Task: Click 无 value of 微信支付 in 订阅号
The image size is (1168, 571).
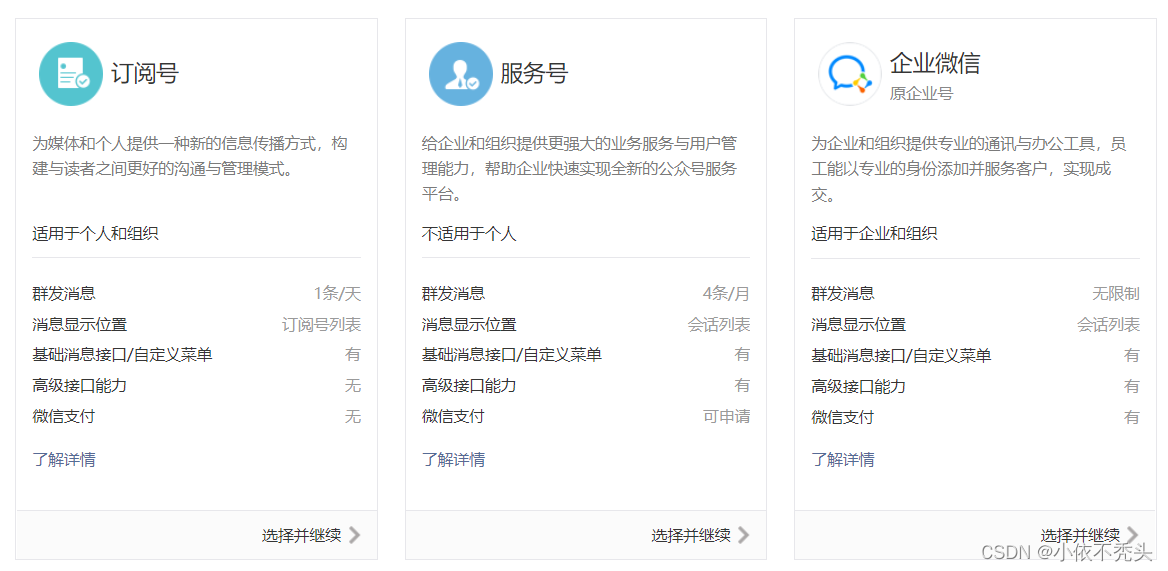Action: pos(353,416)
